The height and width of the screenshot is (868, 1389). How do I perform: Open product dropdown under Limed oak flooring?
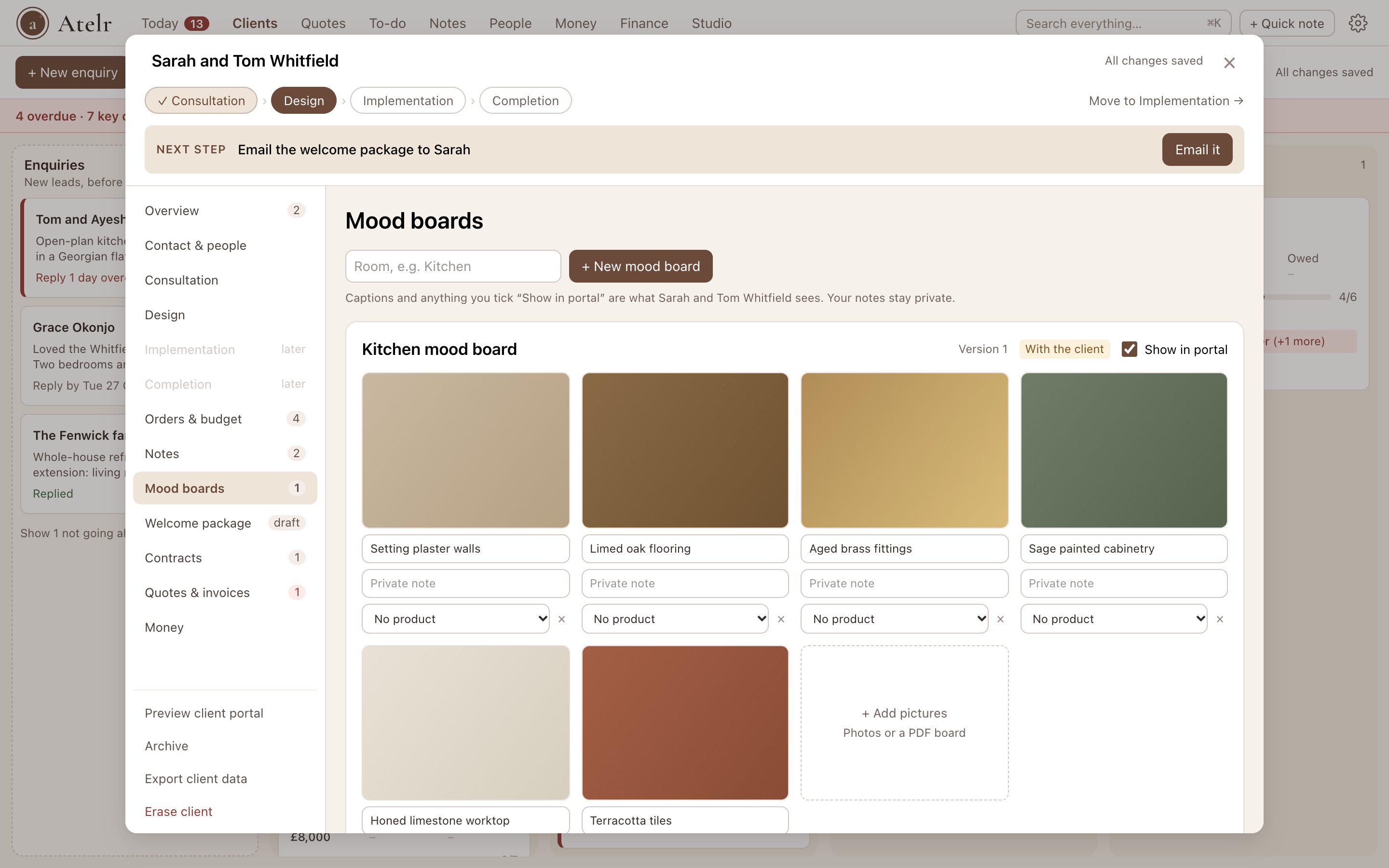[x=675, y=619]
